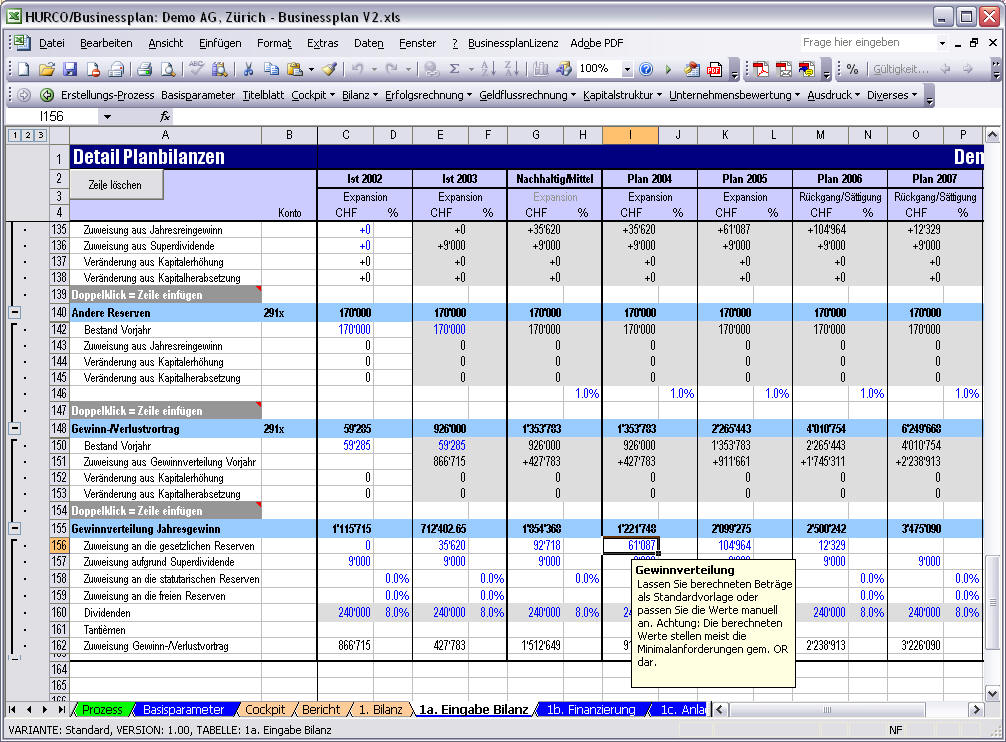Open the Adobe PDF menu

tap(597, 43)
